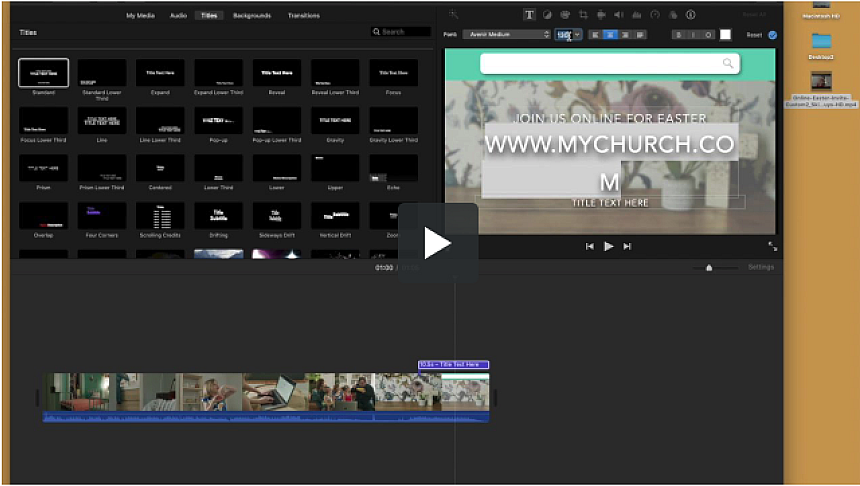Switch to the Transitions tab
Screen dimensions: 860x486
[x=303, y=16]
